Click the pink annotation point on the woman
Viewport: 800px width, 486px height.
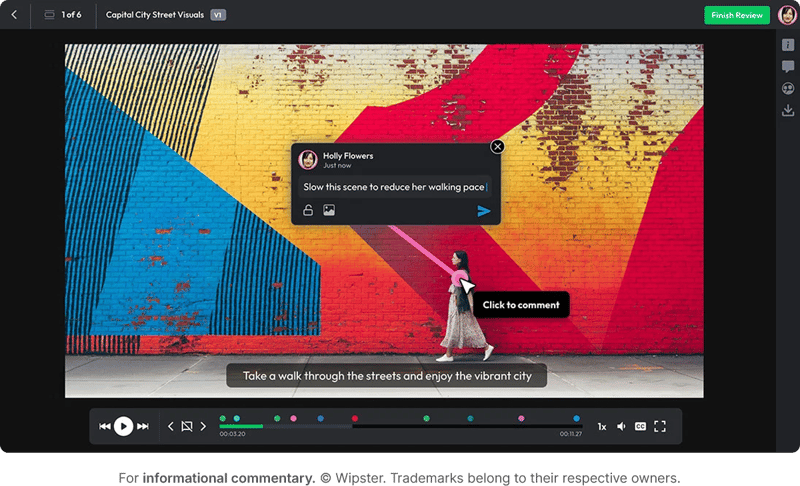point(459,278)
